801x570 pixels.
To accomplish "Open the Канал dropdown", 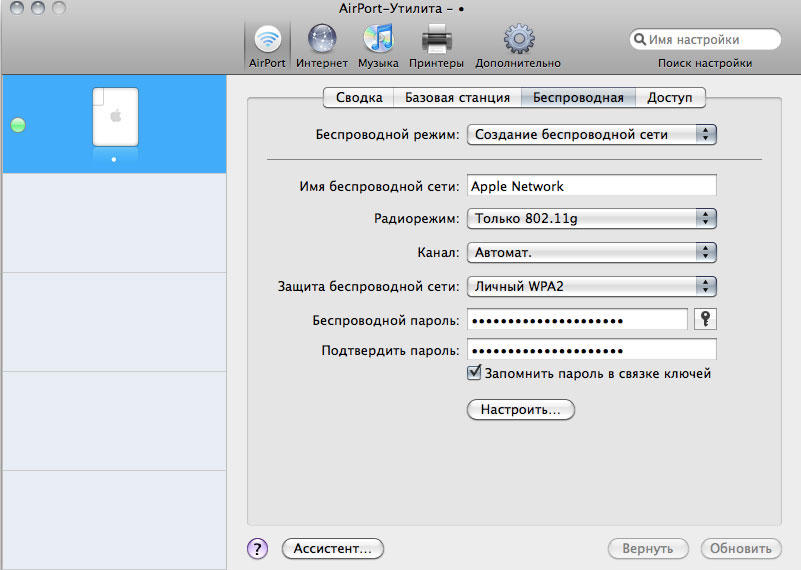I will pyautogui.click(x=592, y=252).
